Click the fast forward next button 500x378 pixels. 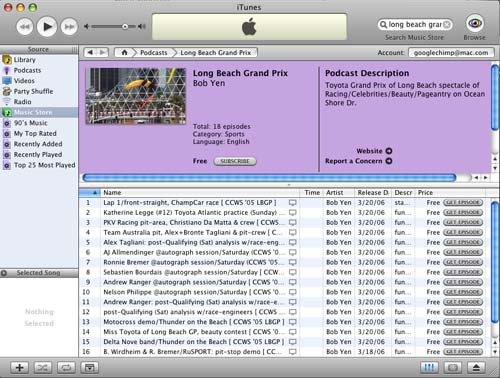(69, 27)
